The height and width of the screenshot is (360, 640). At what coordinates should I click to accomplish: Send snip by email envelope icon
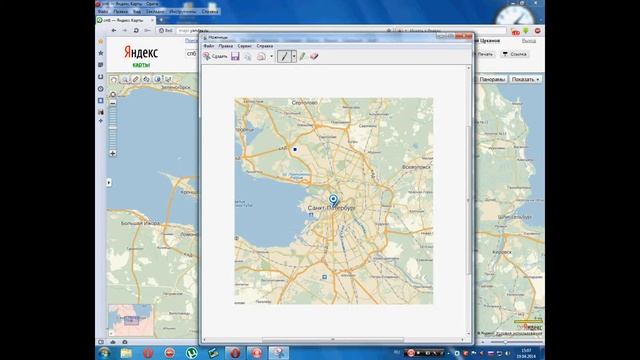[261, 56]
